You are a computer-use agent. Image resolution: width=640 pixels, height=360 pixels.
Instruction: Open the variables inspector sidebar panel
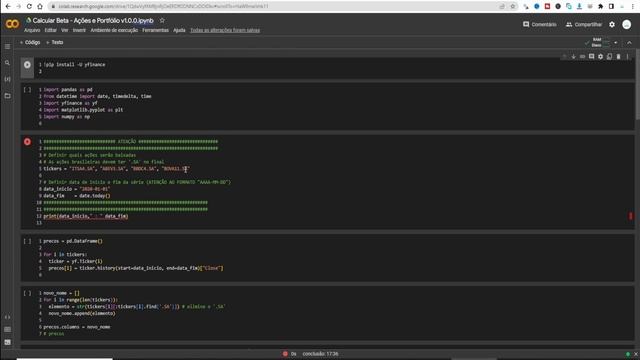pyautogui.click(x=7, y=79)
